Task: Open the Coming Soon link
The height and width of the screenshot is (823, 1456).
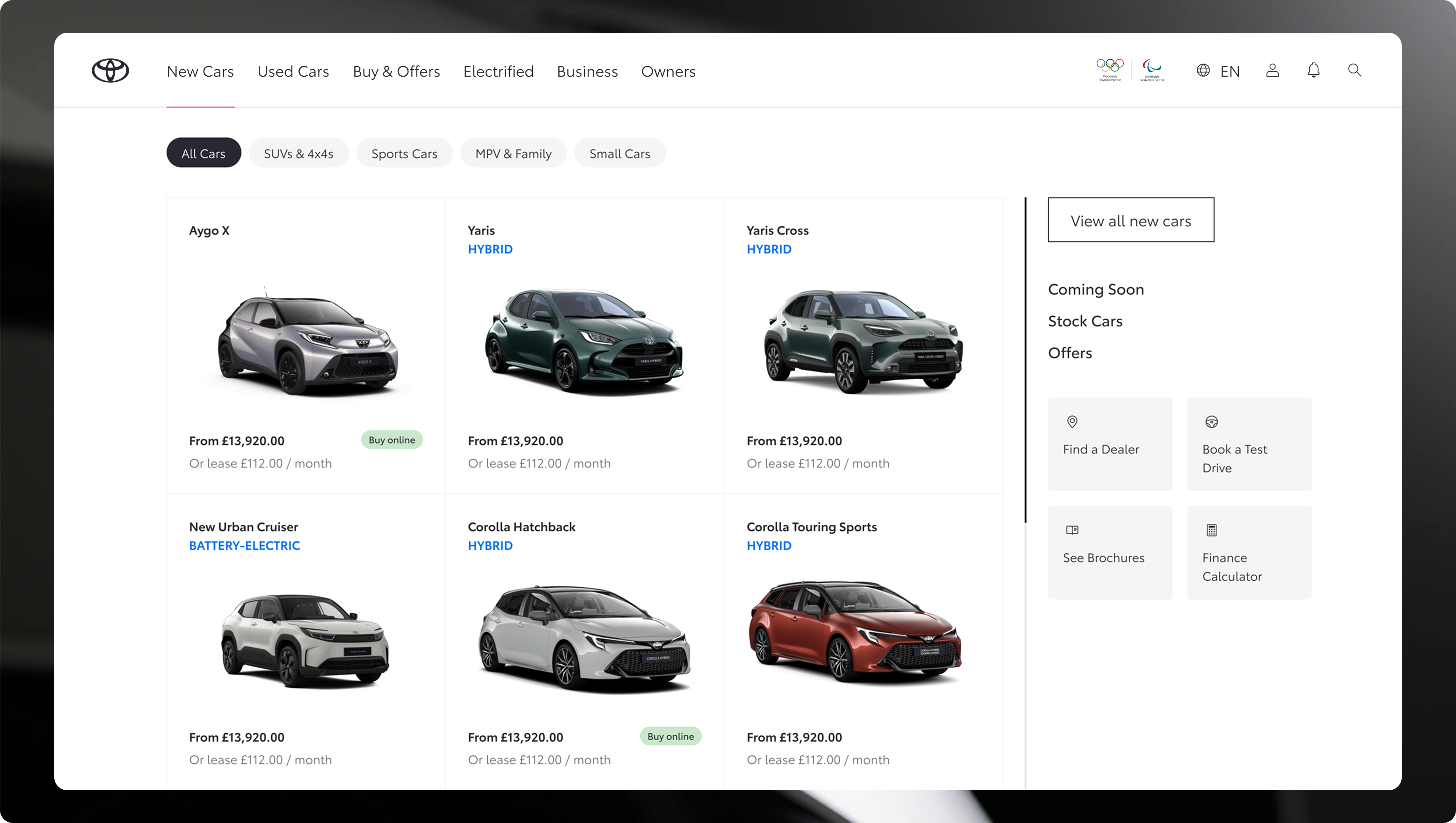Action: tap(1096, 289)
